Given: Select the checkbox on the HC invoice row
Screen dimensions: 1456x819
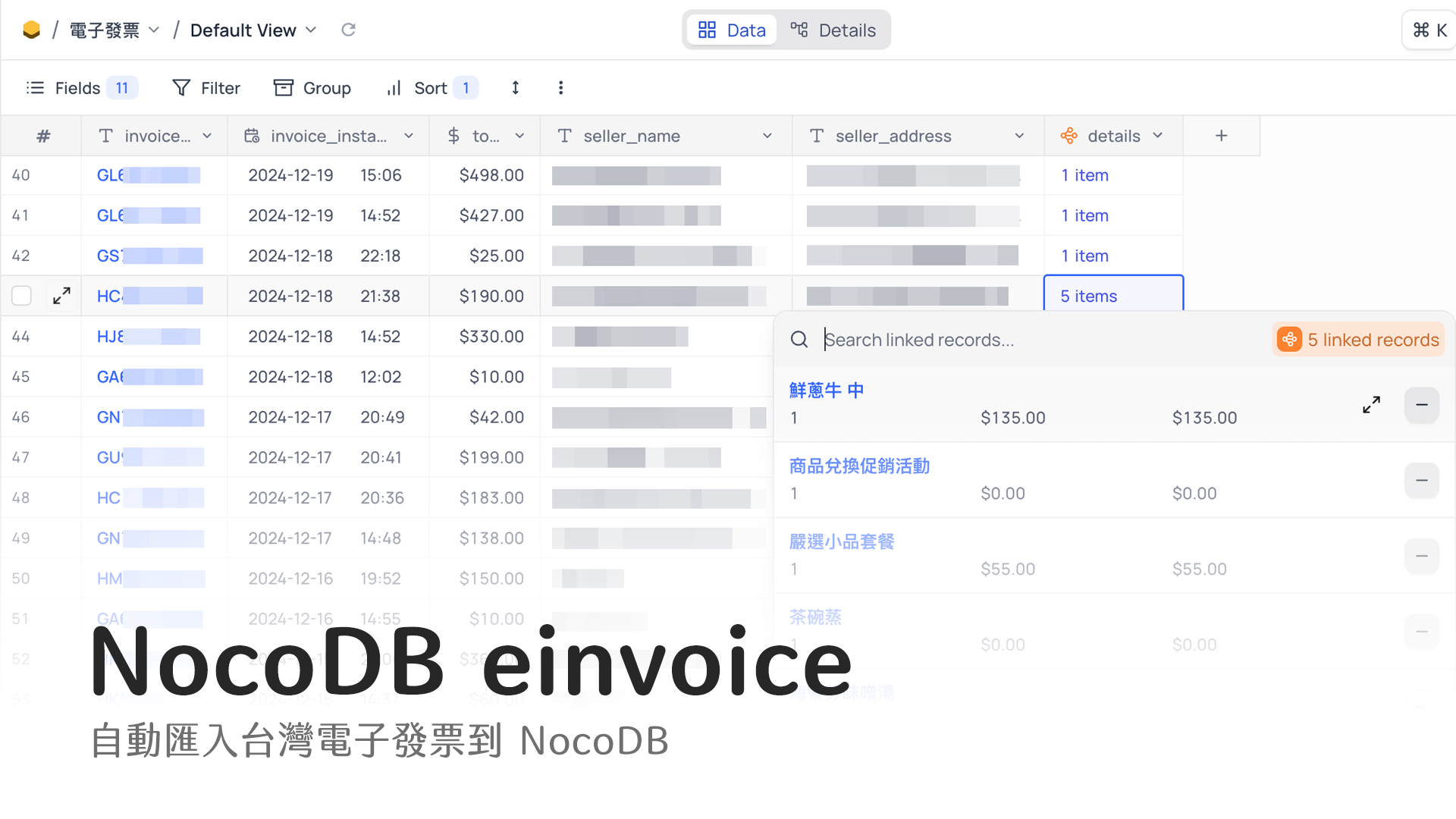Looking at the screenshot, I should (21, 296).
